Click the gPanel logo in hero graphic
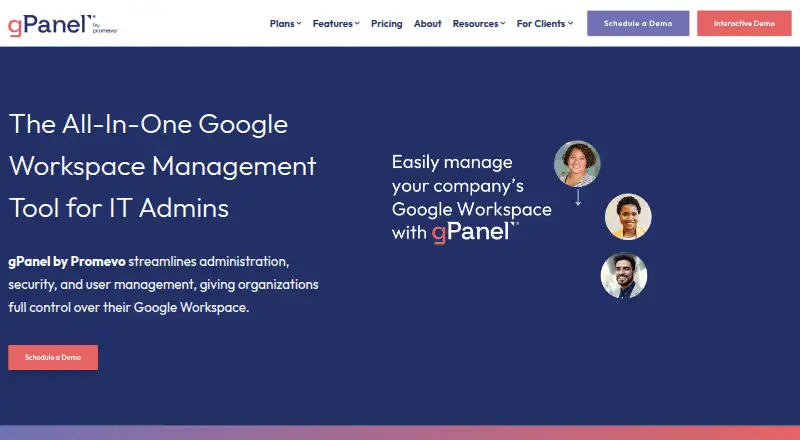This screenshot has height=440, width=800. [475, 232]
